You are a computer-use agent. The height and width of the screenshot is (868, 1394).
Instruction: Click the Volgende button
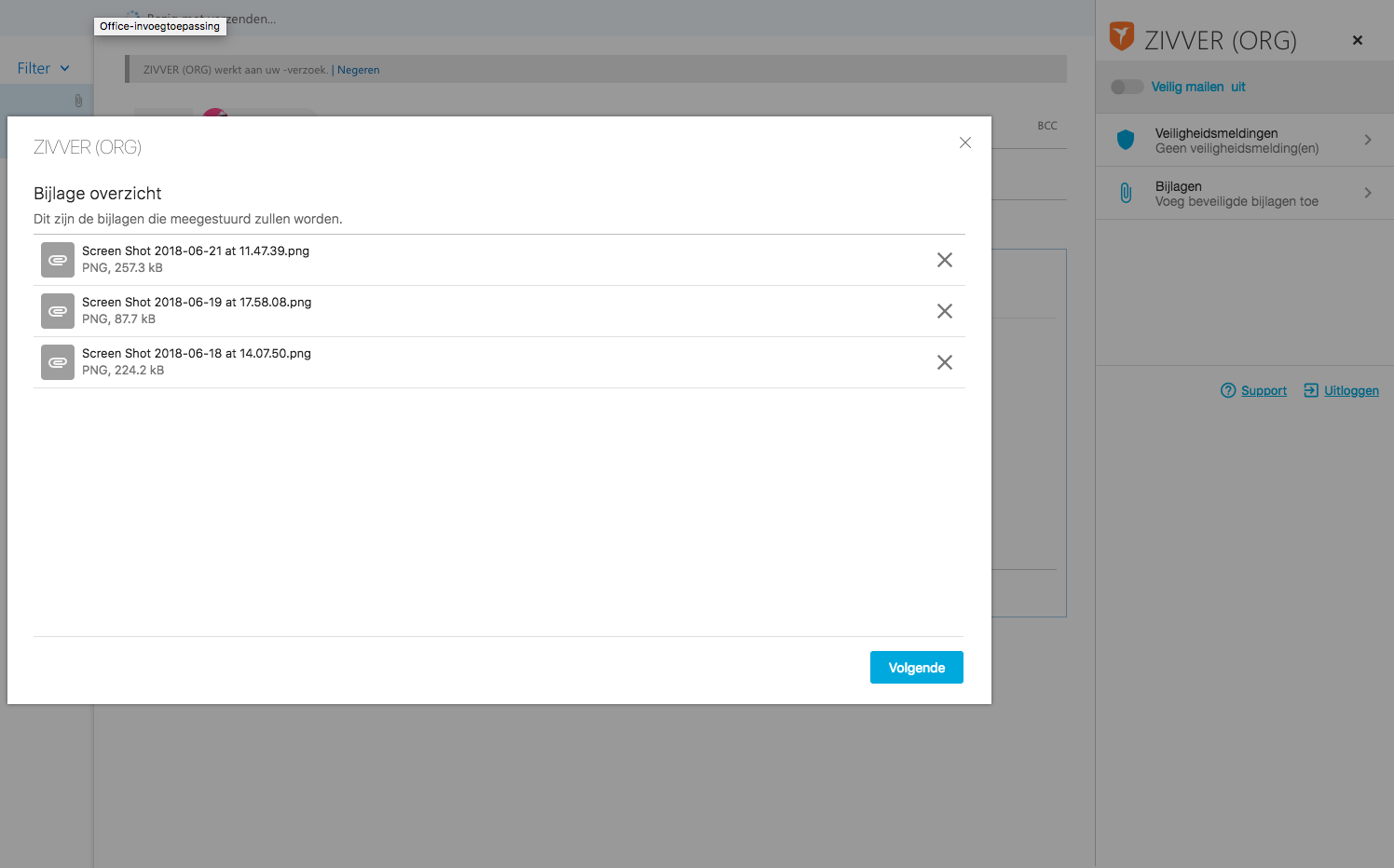pos(916,667)
